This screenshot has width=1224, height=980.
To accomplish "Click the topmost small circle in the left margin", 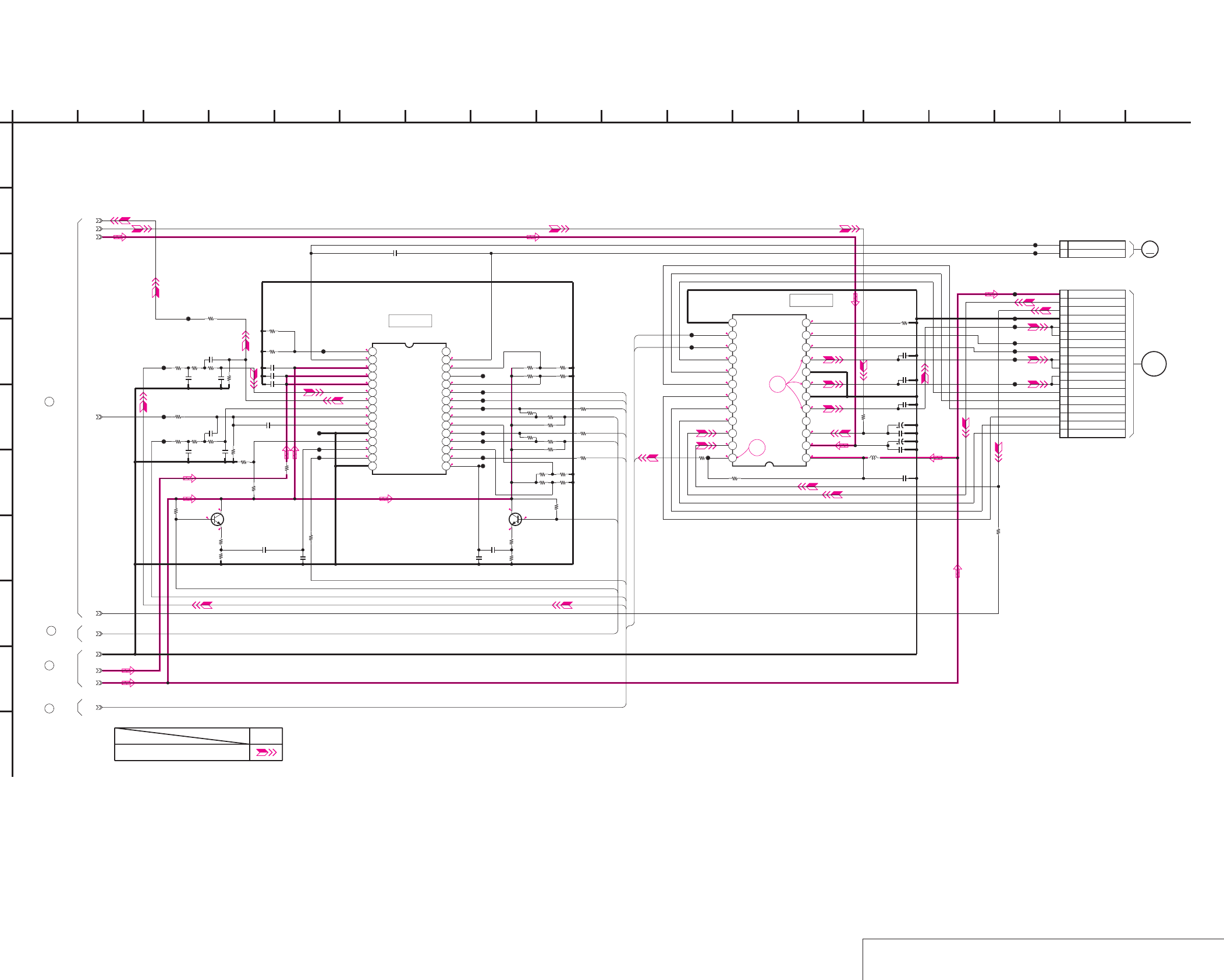I will [49, 402].
